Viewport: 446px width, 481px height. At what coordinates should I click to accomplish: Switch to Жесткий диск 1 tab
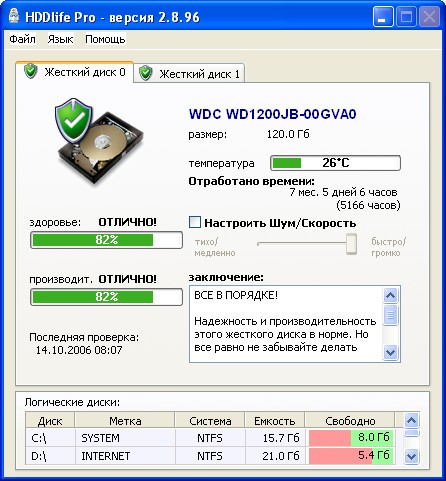coord(189,73)
